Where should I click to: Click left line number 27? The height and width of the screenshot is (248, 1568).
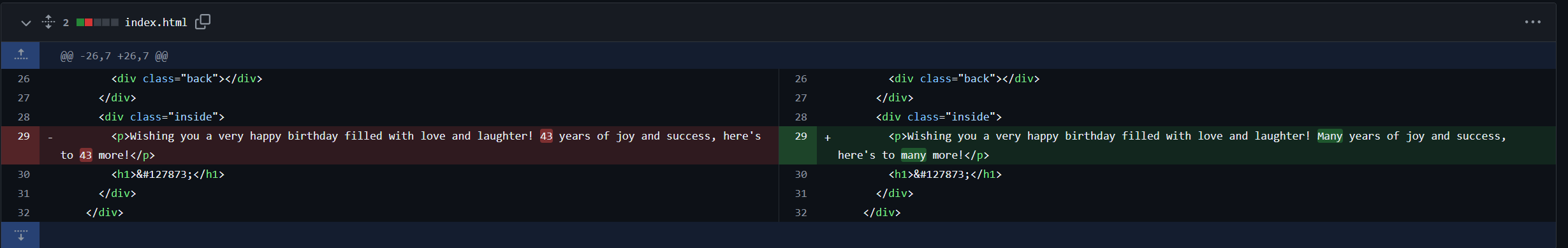pos(24,98)
